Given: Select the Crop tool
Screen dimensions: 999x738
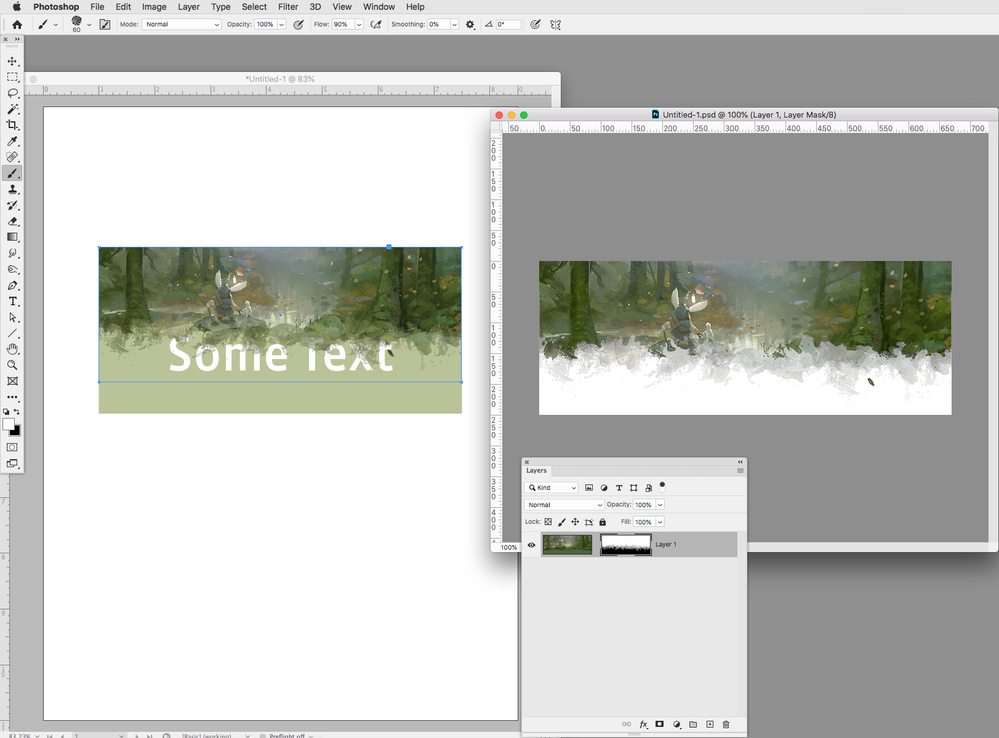Looking at the screenshot, I should [x=12, y=125].
